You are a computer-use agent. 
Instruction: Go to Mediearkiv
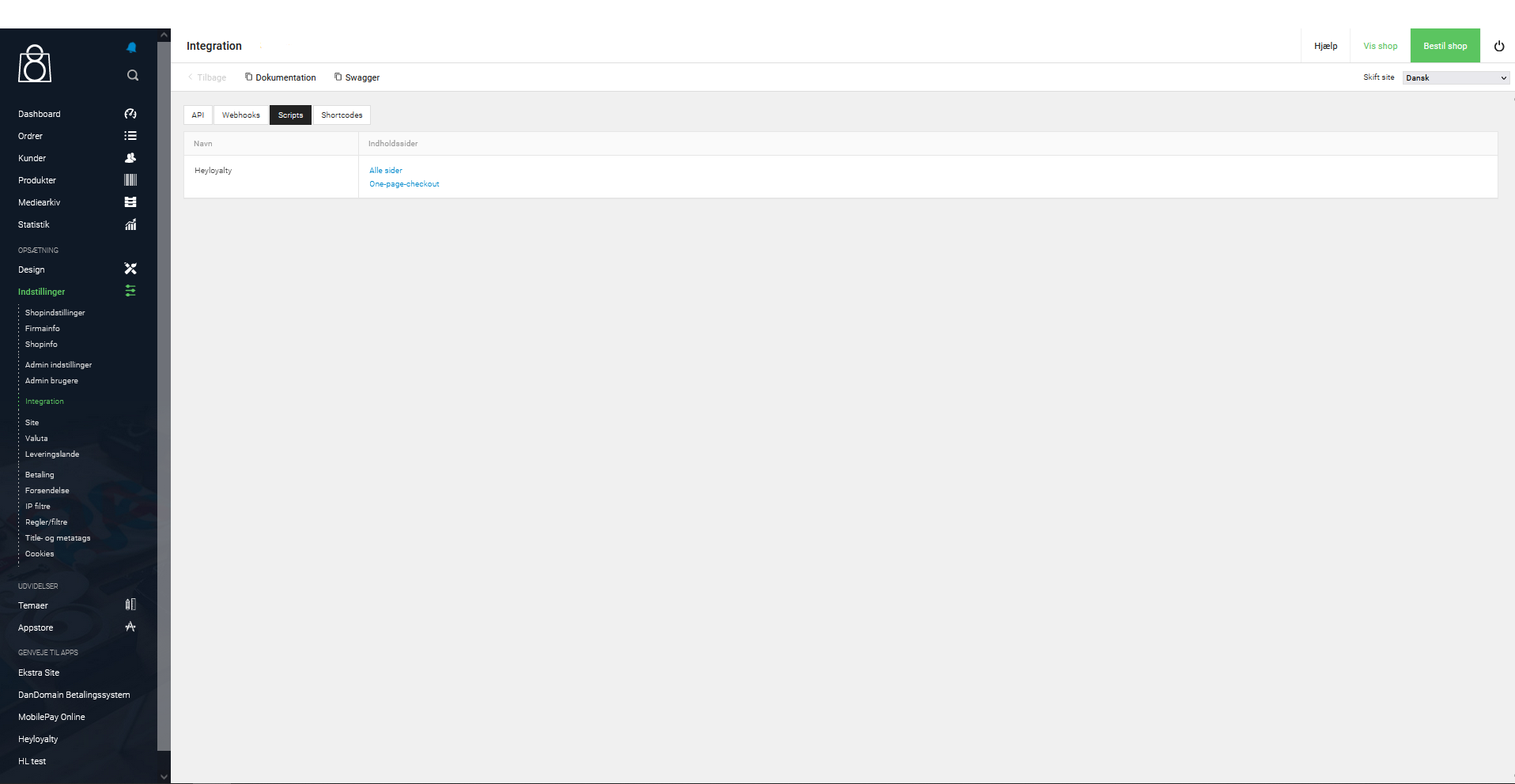[39, 202]
